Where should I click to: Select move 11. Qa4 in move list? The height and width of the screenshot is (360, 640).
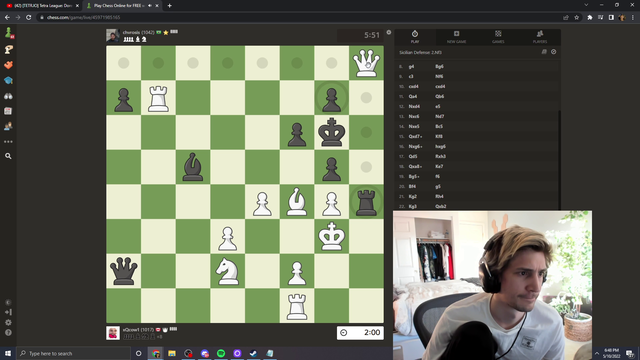(x=413, y=96)
